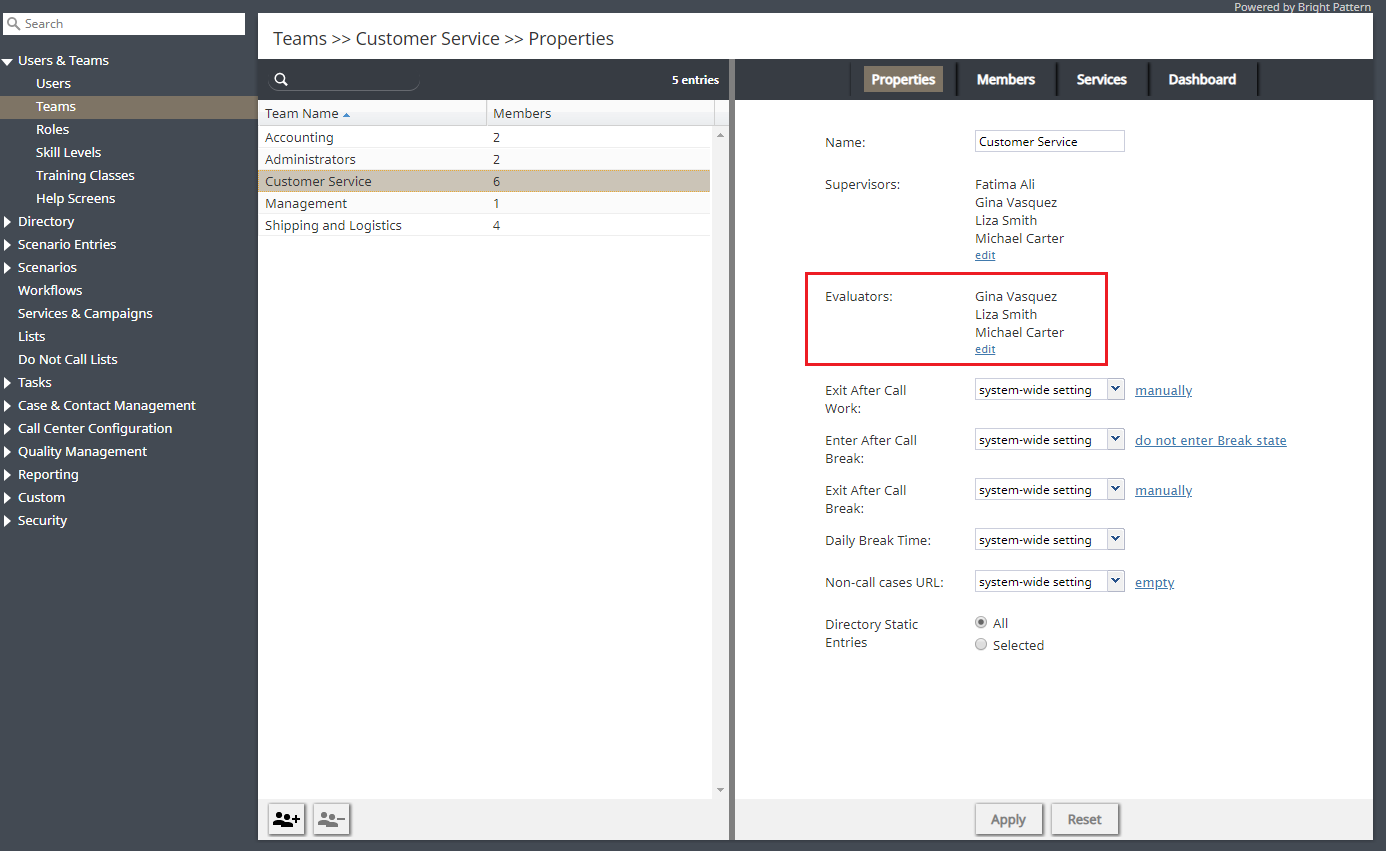1386x851 pixels.
Task: Collapse the Users & Teams section
Action: (x=7, y=61)
